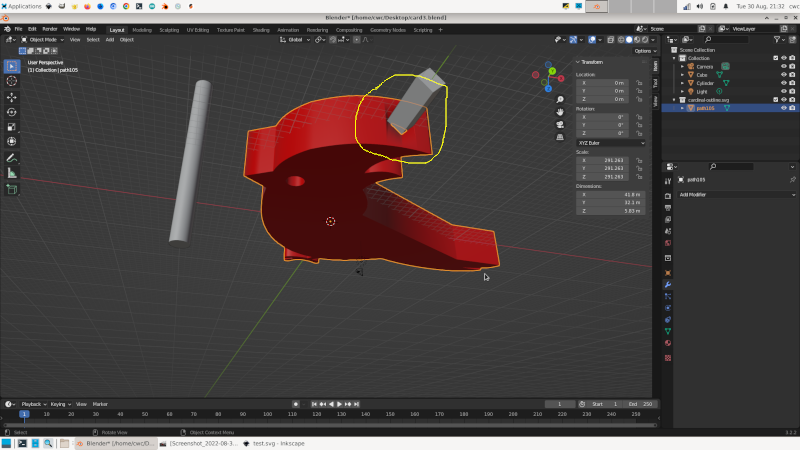800x450 pixels.
Task: Open the Scene properties tab
Action: click(x=668, y=231)
